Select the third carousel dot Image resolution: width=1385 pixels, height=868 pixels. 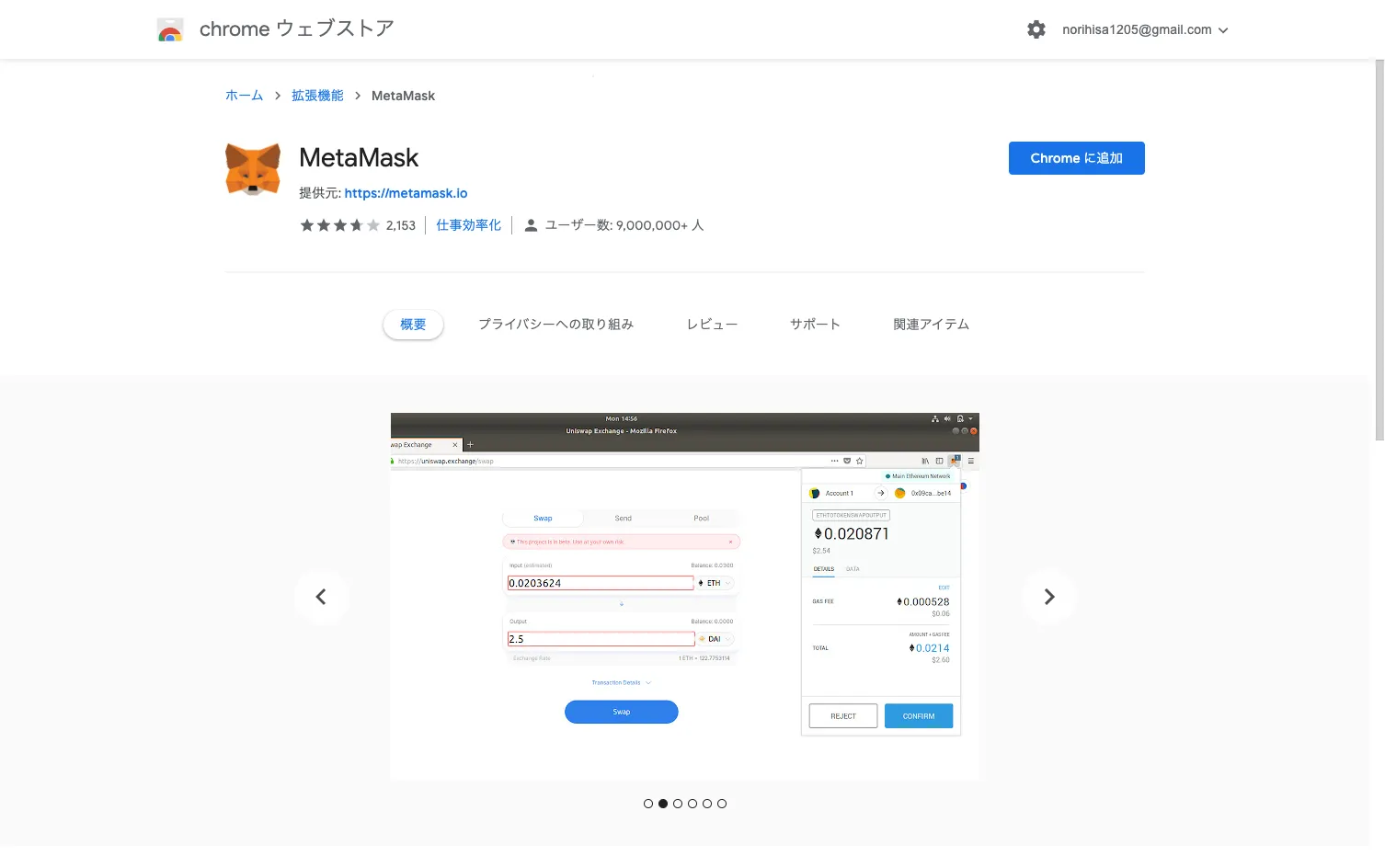tap(678, 803)
